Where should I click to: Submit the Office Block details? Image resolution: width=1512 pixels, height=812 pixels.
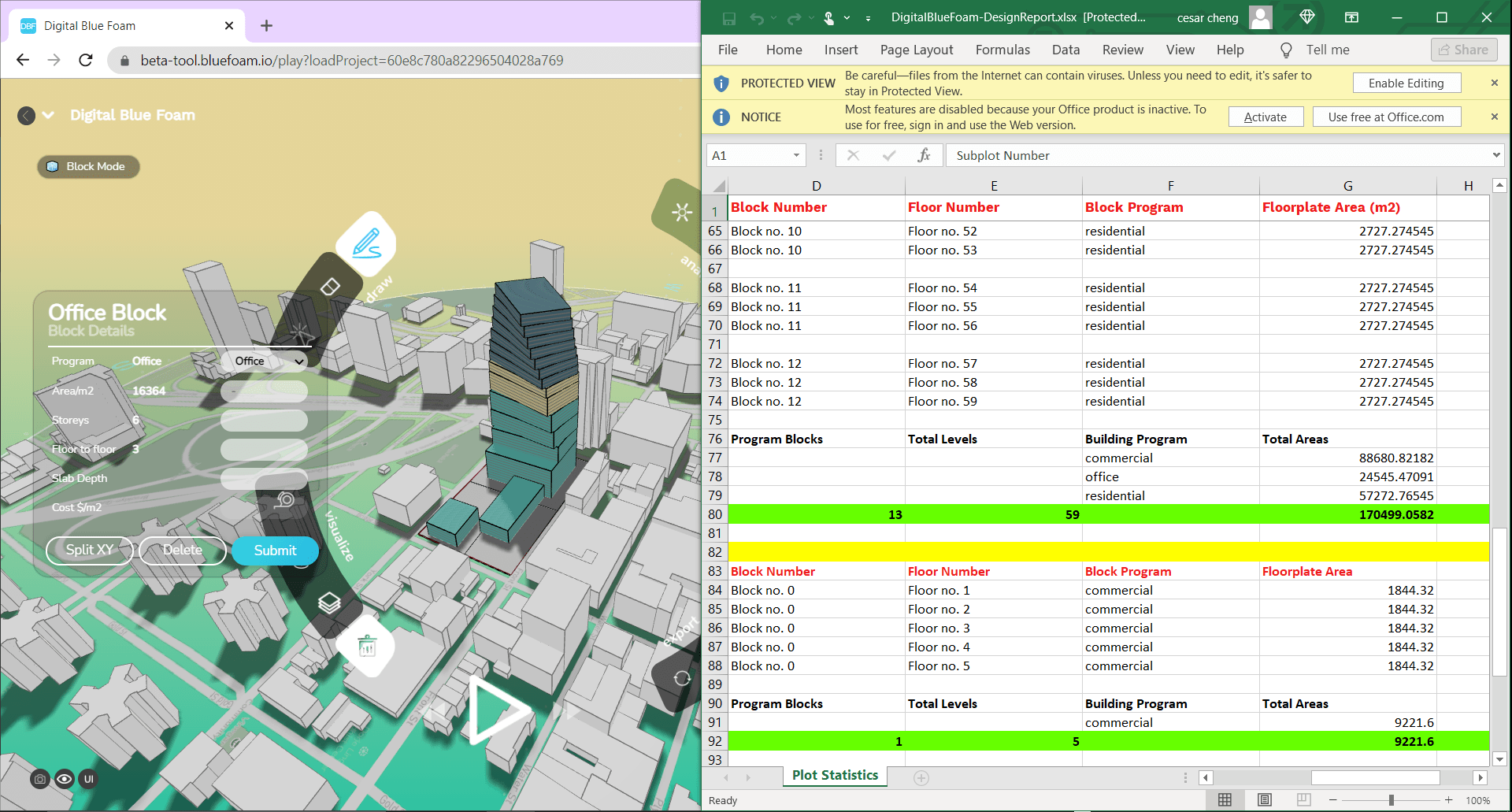pyautogui.click(x=275, y=551)
